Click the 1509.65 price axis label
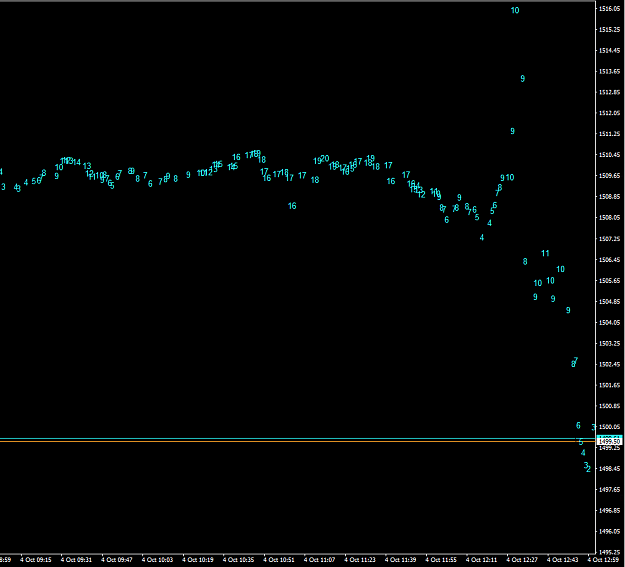Viewport: 625px width, 567px height. tap(609, 176)
